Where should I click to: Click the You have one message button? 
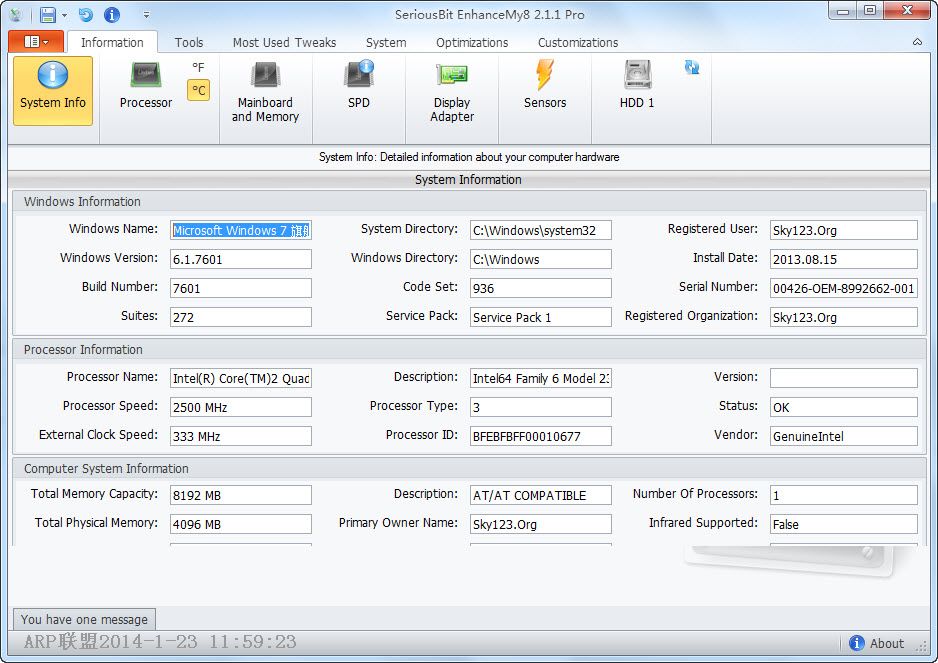tap(83, 618)
